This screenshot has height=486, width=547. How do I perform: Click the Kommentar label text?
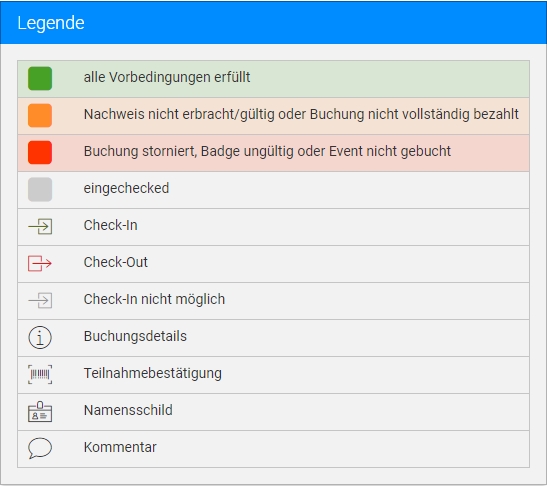click(x=120, y=447)
